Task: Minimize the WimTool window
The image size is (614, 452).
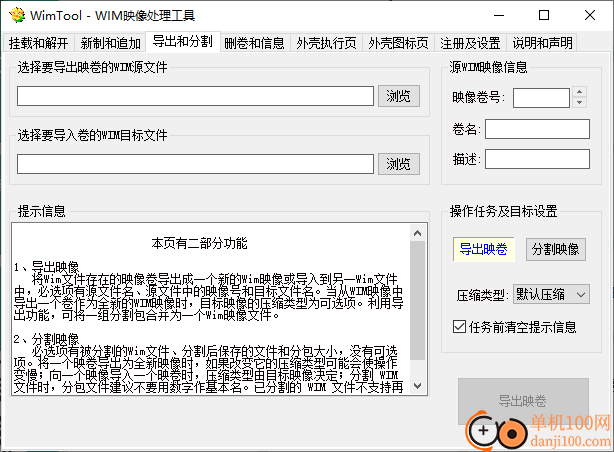Action: (499, 16)
